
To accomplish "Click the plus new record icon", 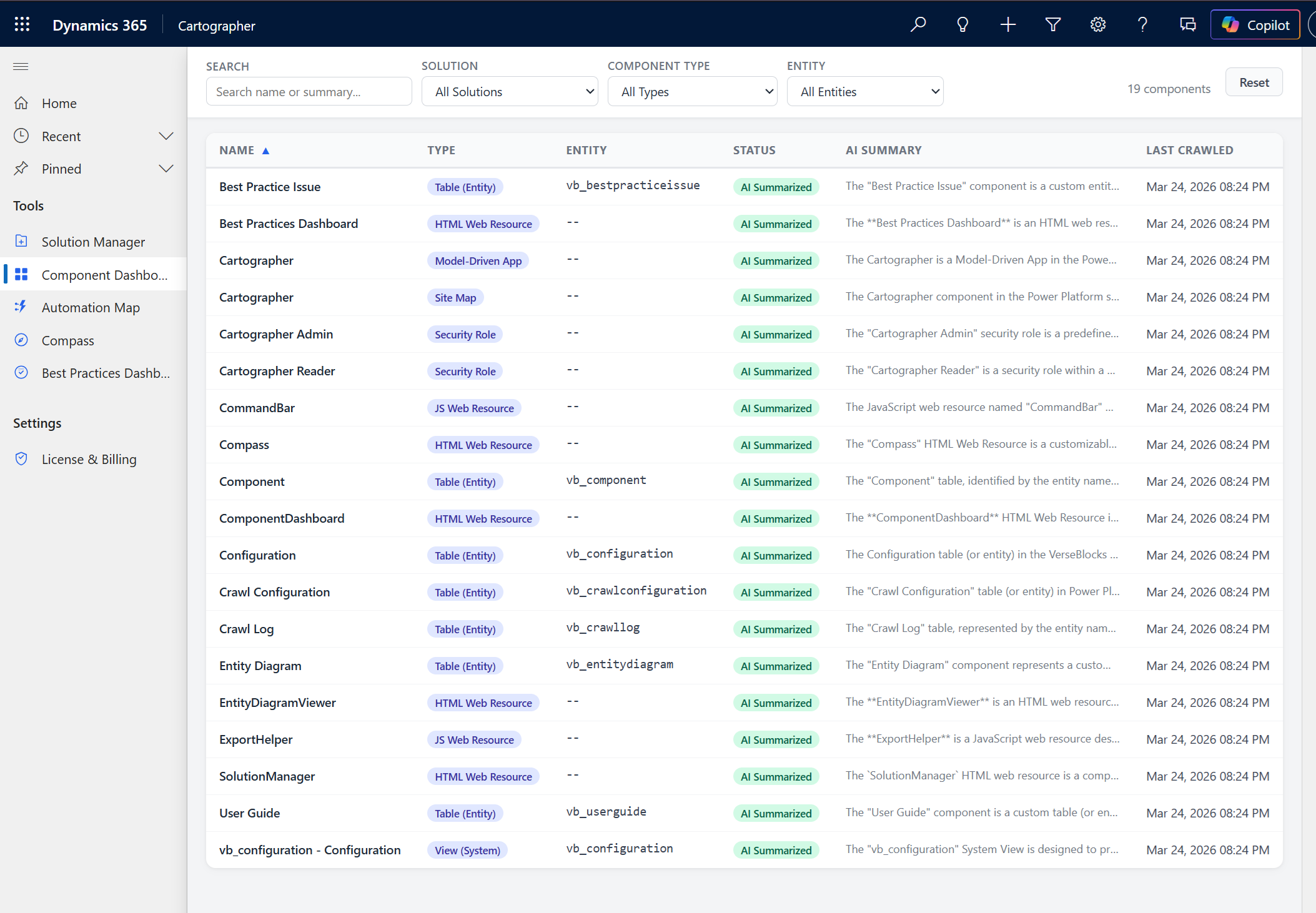I will tap(1007, 25).
